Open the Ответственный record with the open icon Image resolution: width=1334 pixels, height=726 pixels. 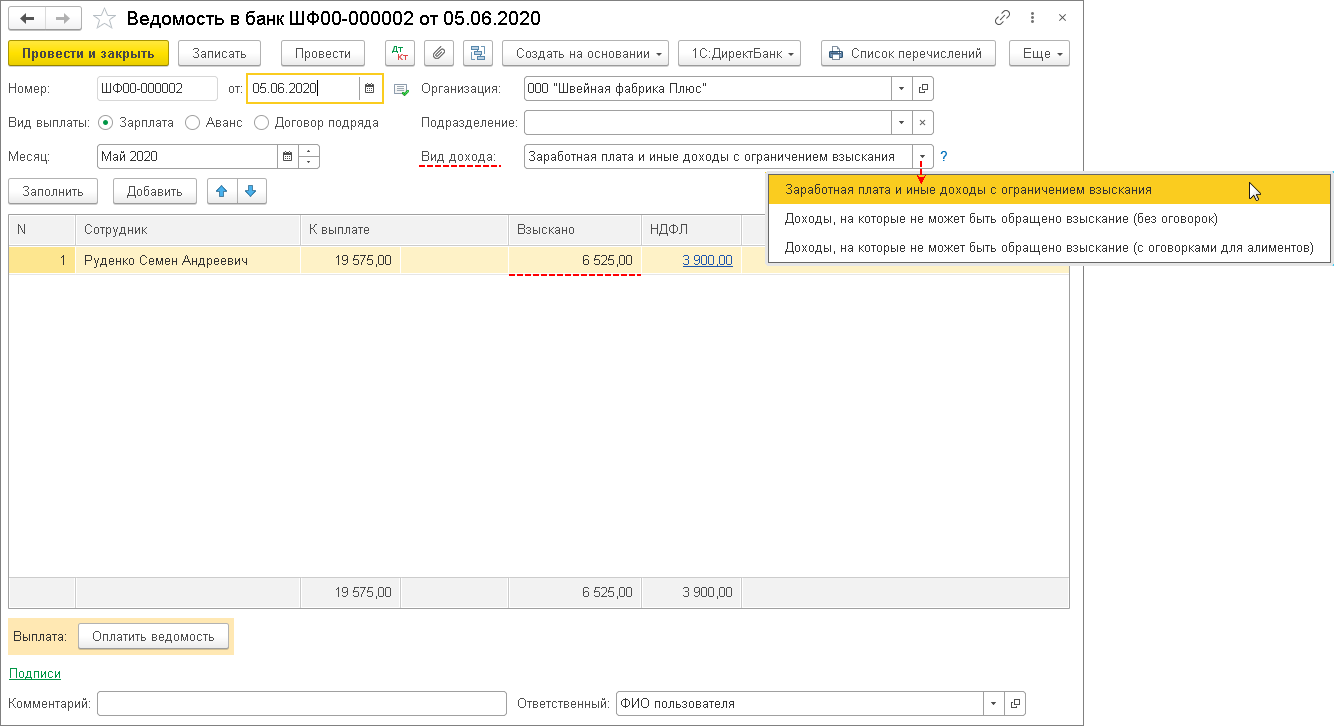(1014, 704)
